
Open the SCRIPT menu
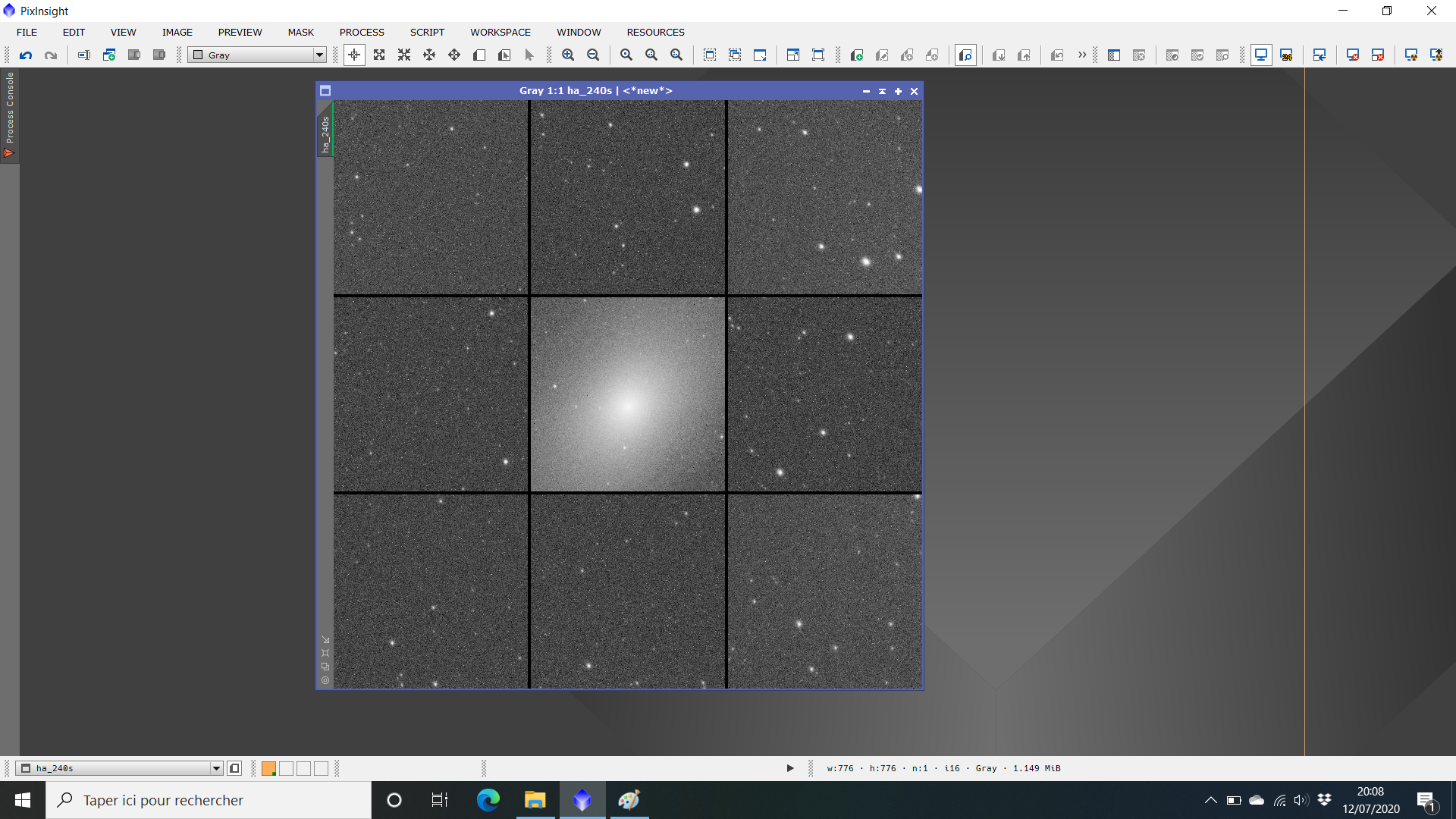pyautogui.click(x=427, y=32)
